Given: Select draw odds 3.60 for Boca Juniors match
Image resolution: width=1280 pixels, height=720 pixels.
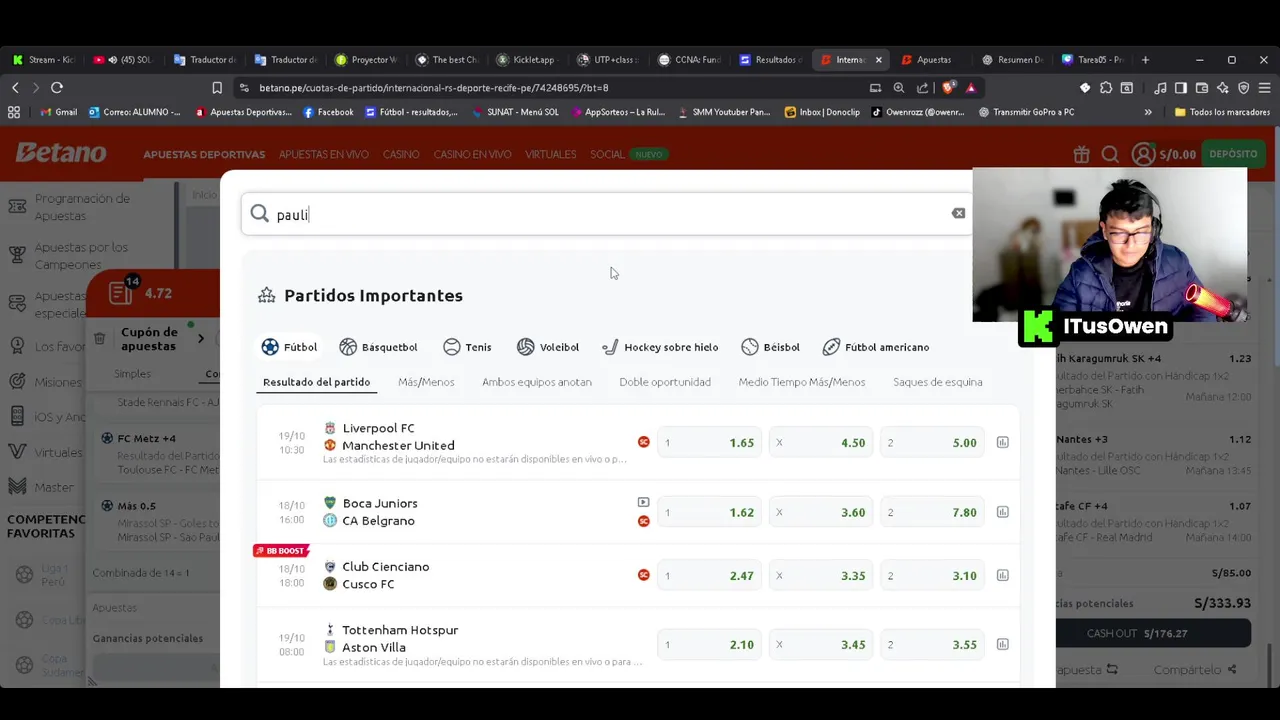Looking at the screenshot, I should tap(820, 512).
